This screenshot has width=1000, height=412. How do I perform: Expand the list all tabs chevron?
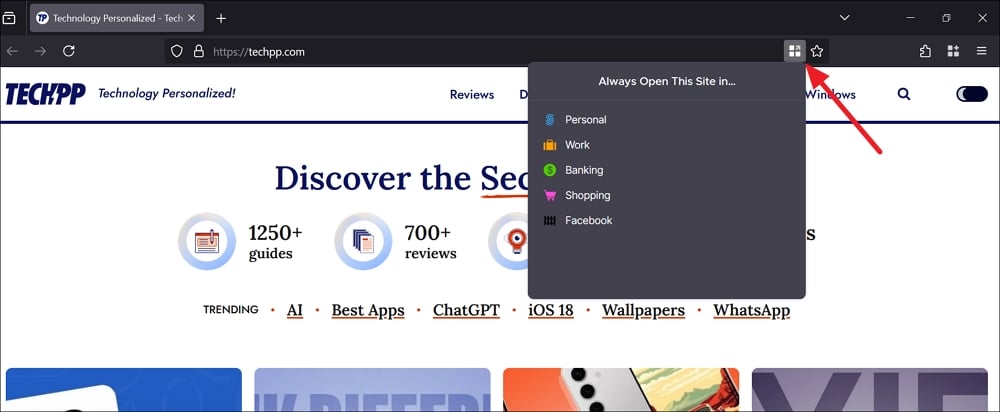[x=844, y=18]
